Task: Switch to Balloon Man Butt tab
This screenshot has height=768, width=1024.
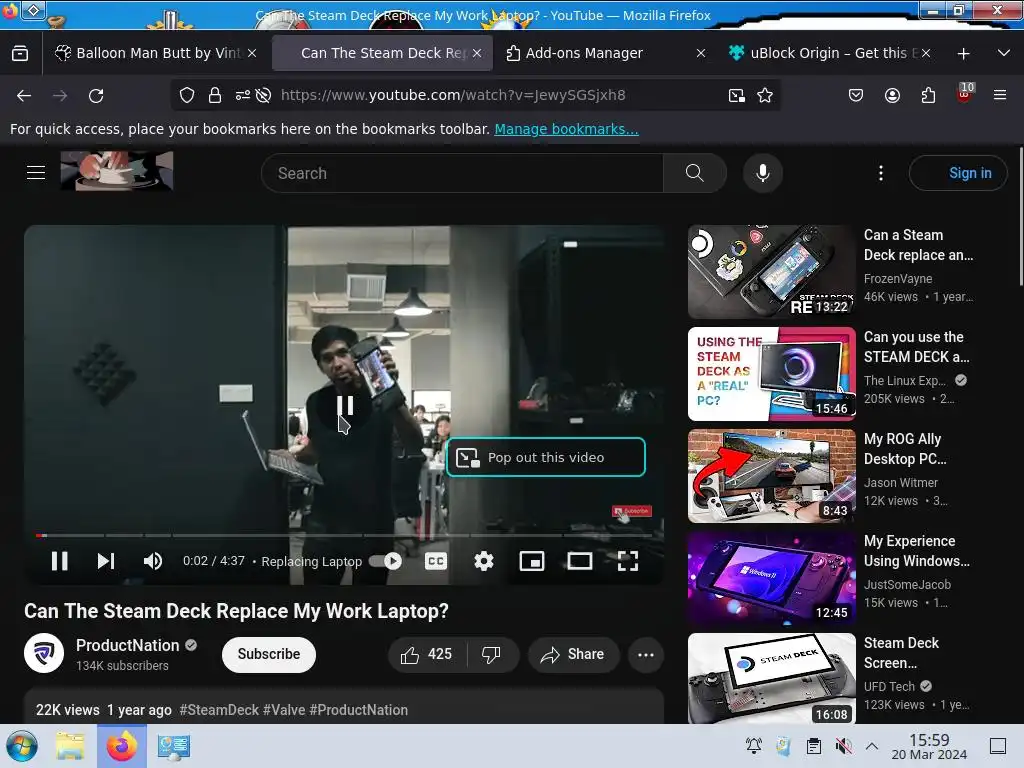Action: (x=155, y=53)
